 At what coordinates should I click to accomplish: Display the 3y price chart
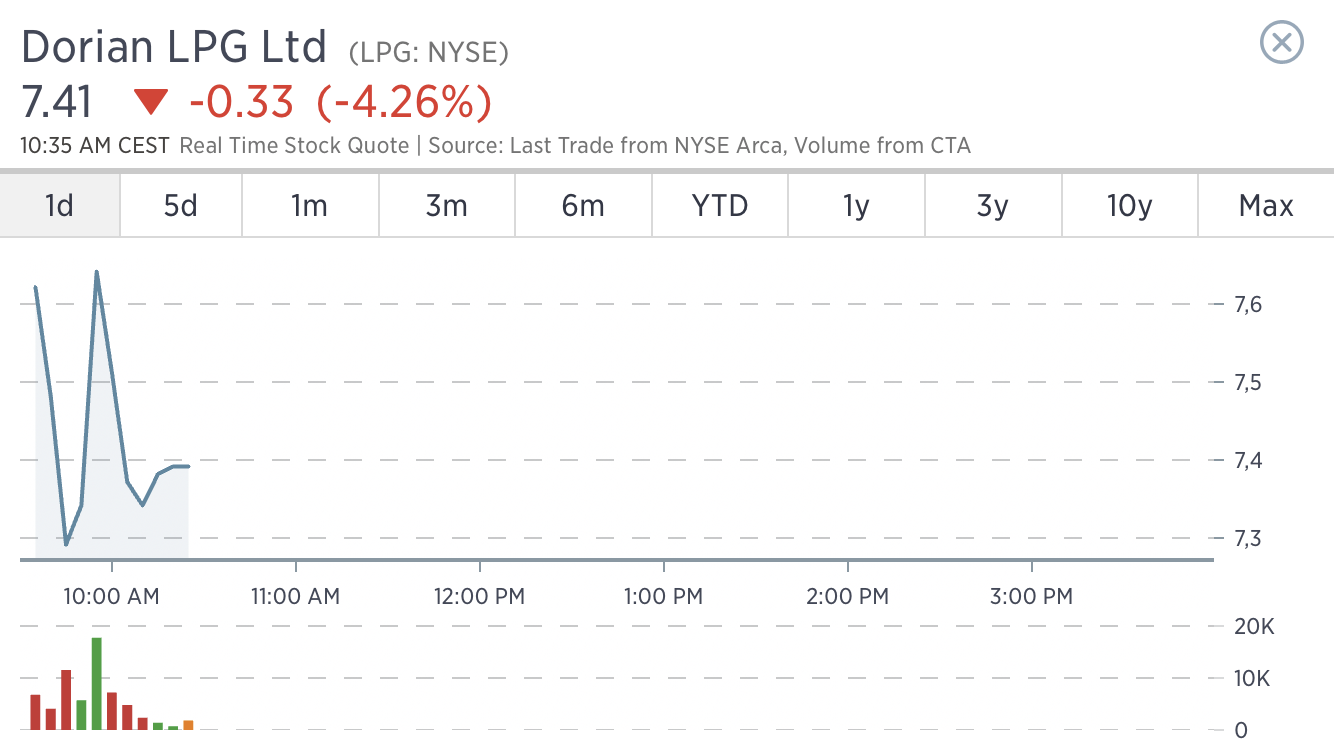992,206
